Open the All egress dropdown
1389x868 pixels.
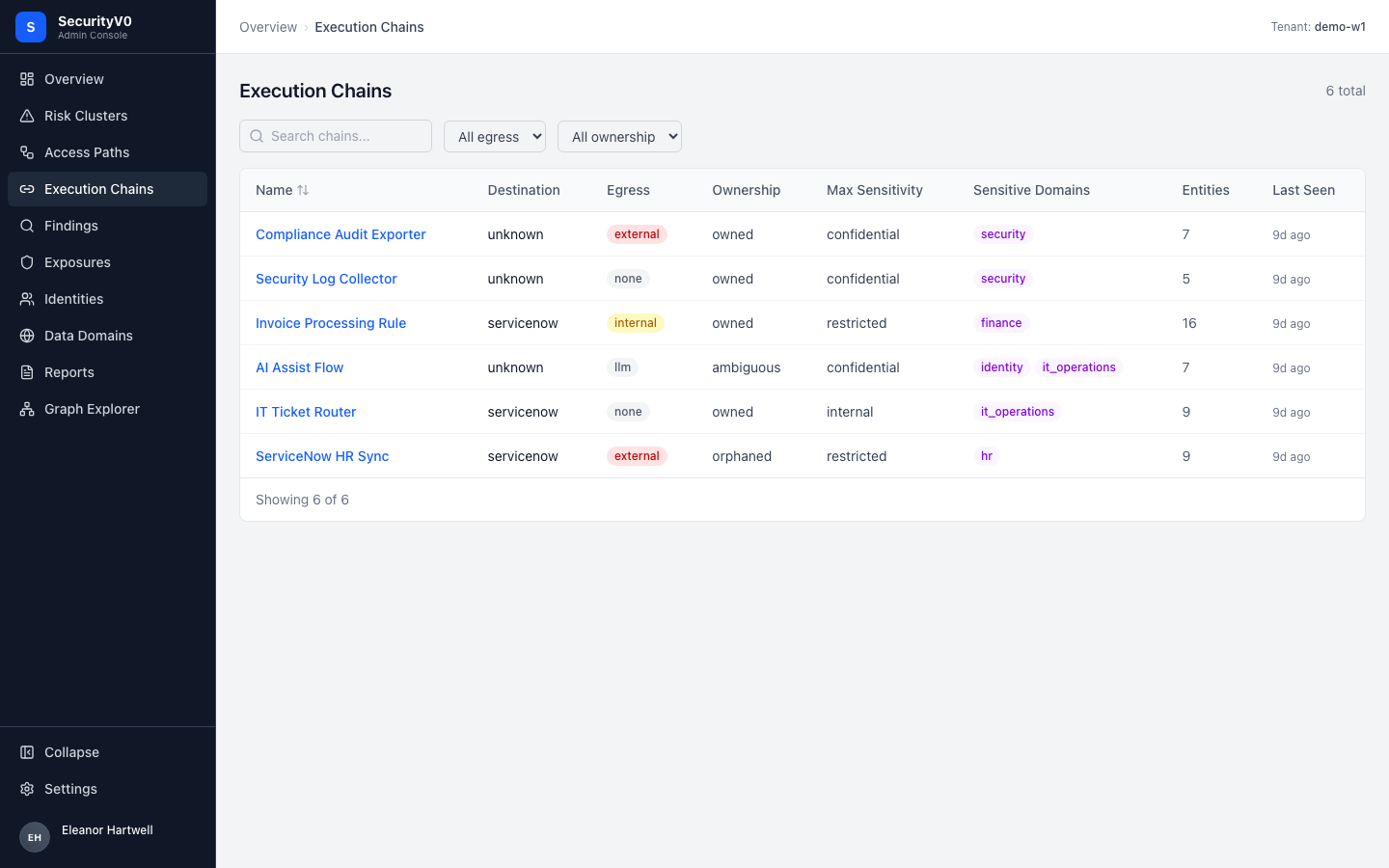click(x=495, y=136)
